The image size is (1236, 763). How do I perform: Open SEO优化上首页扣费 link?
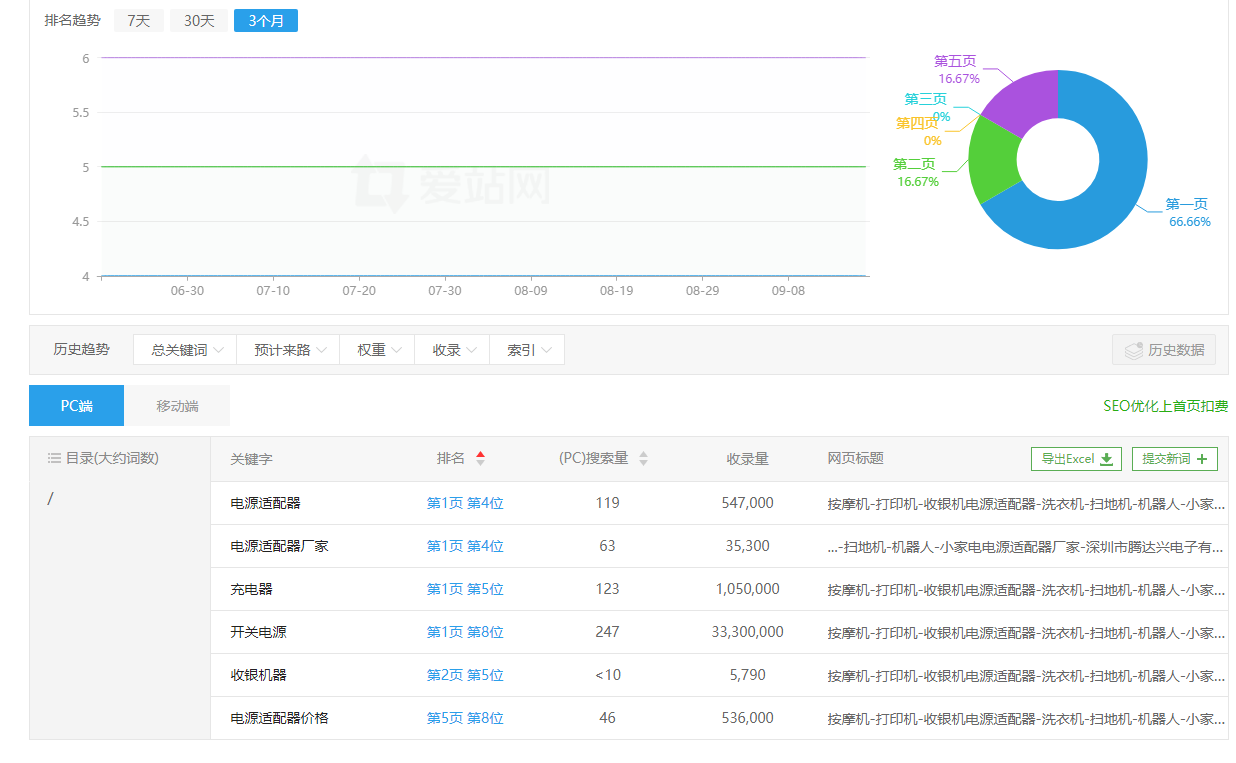coord(1165,405)
